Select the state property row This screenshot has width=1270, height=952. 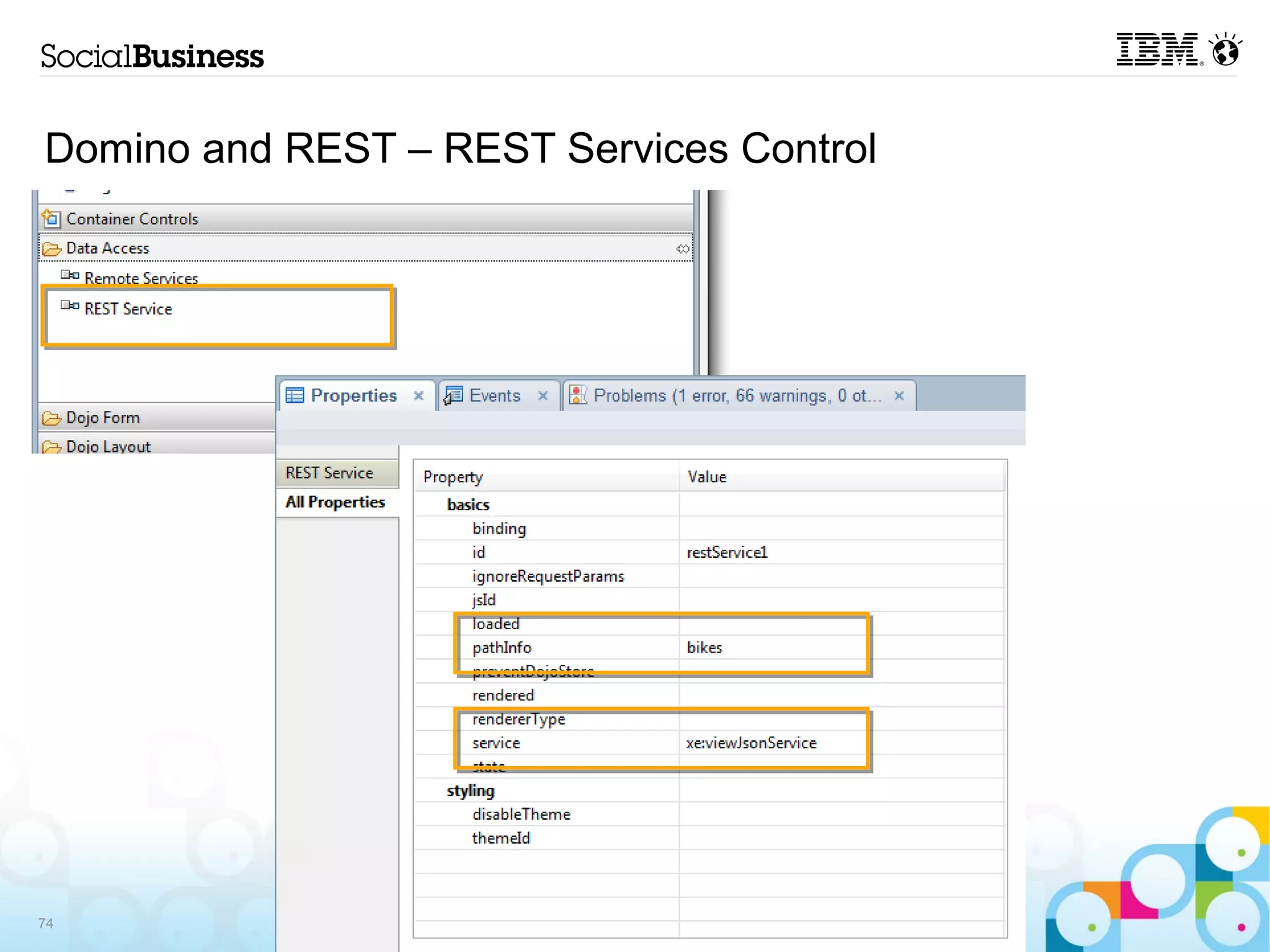click(x=709, y=767)
